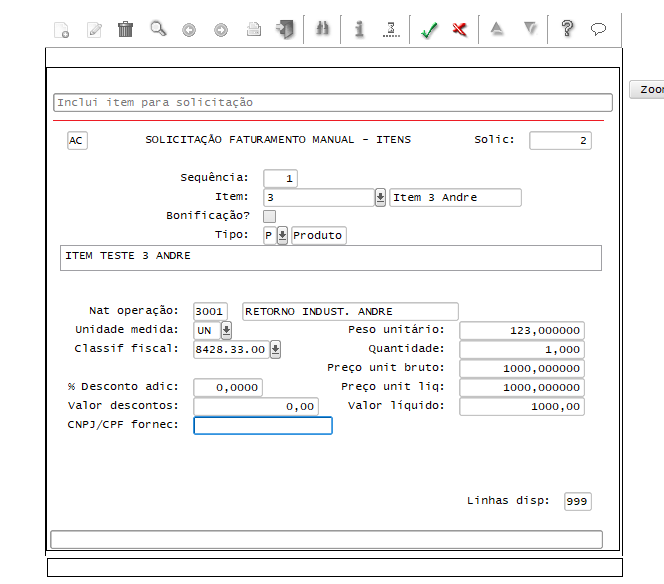This screenshot has width=664, height=584.
Task: Click the new document toolbar icon
Action: coord(62,30)
